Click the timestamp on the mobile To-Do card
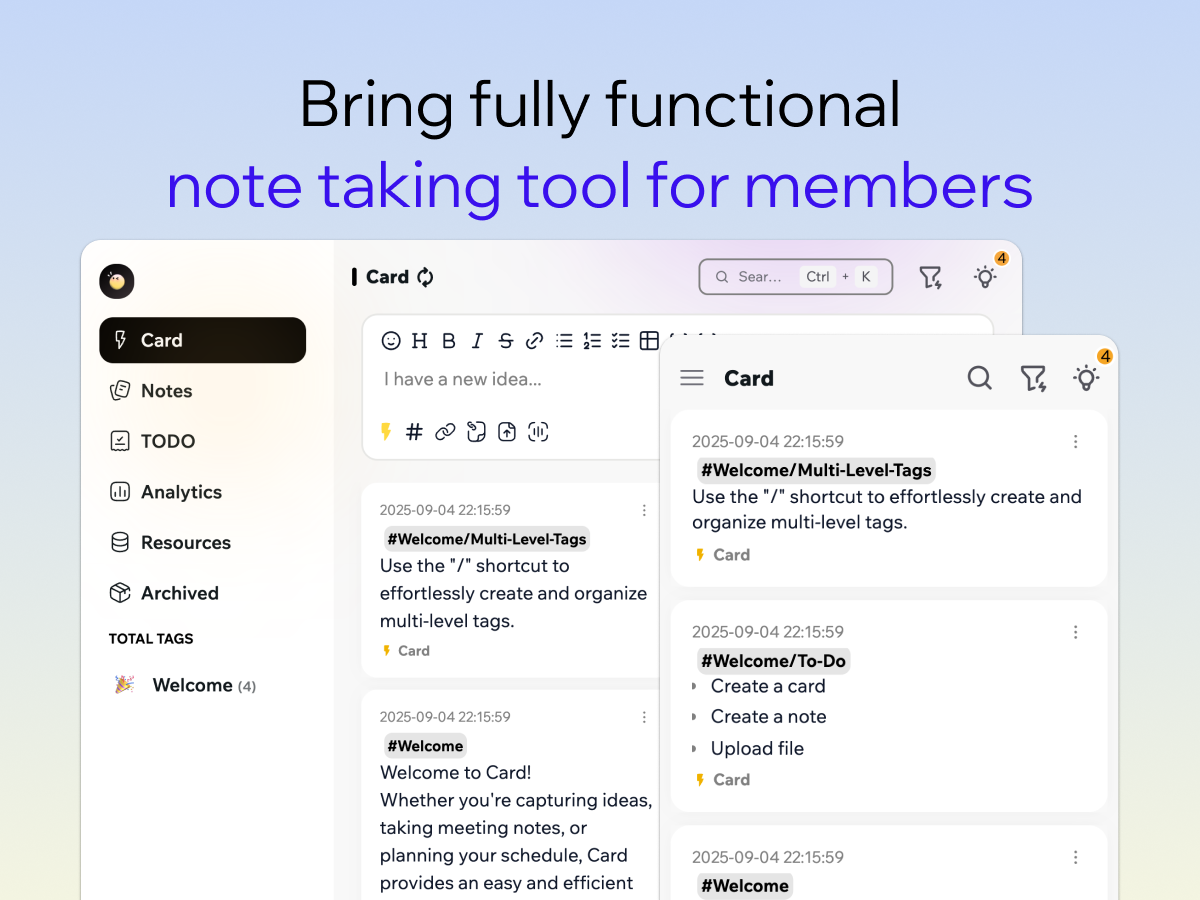This screenshot has height=900, width=1200. 768,632
